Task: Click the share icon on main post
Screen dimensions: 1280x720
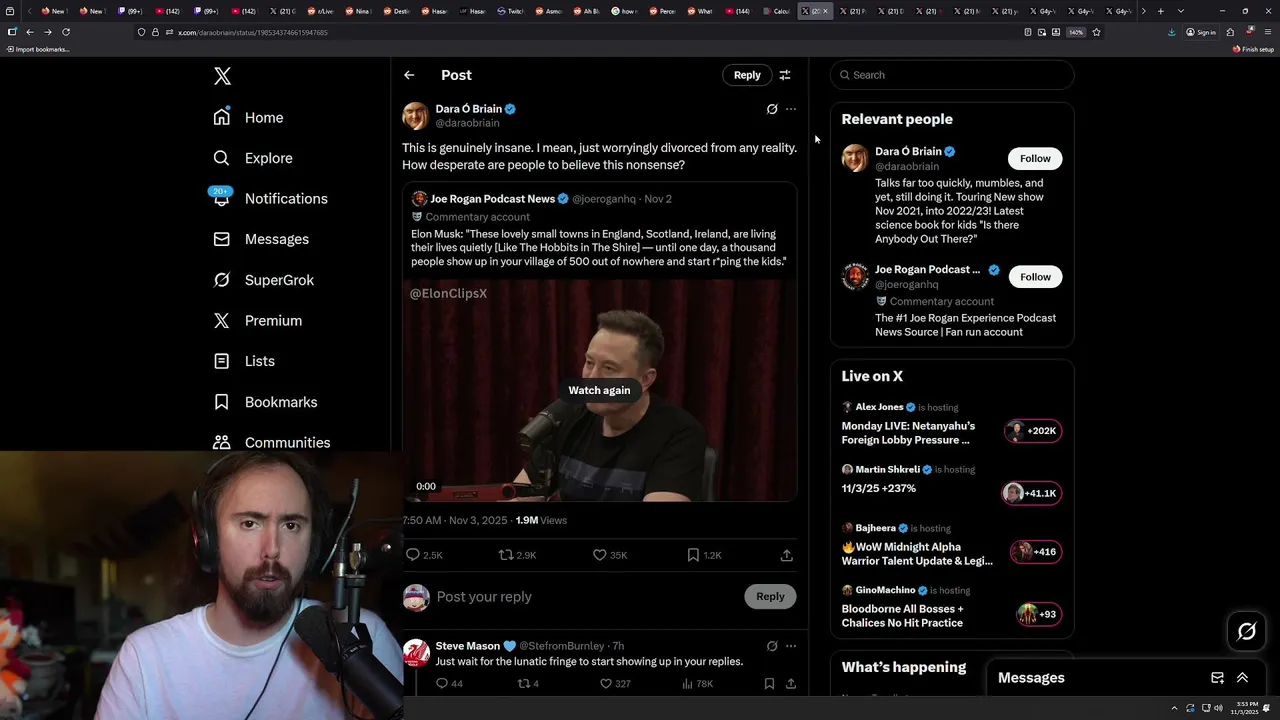Action: [787, 555]
